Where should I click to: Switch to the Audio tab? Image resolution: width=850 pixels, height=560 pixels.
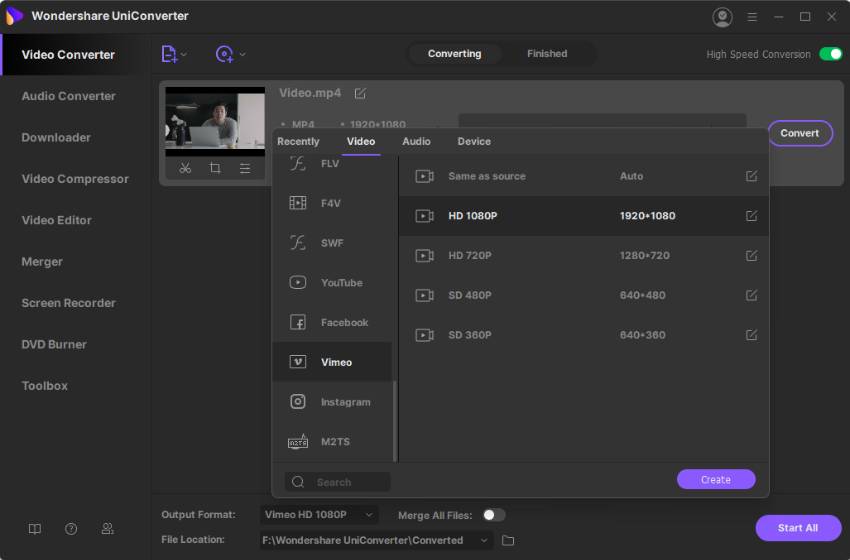point(416,141)
